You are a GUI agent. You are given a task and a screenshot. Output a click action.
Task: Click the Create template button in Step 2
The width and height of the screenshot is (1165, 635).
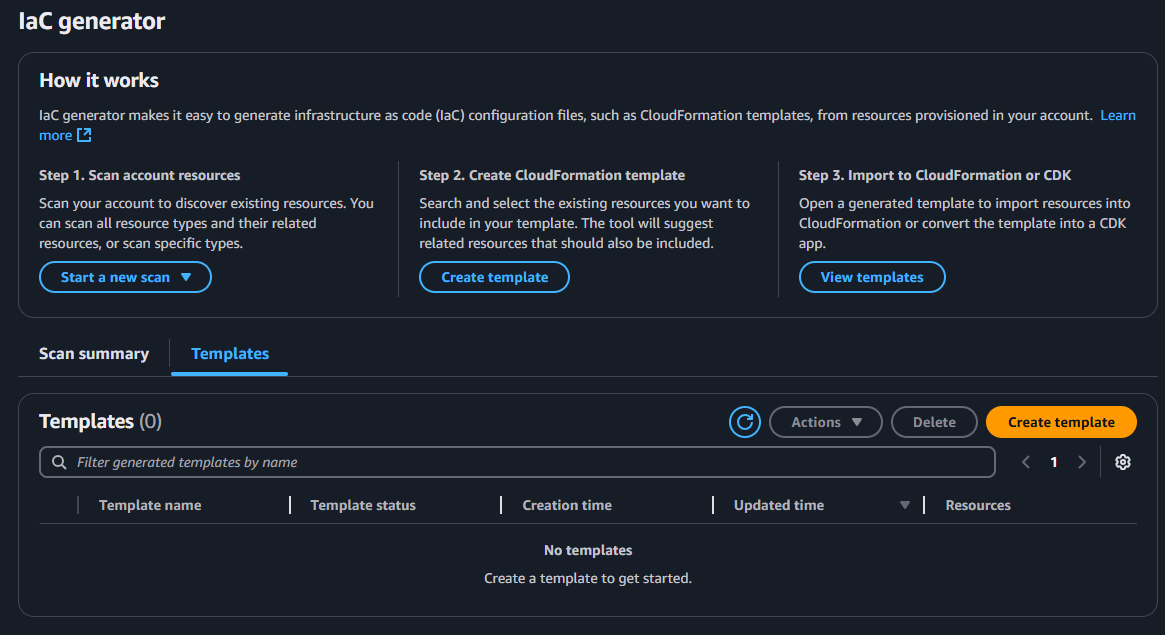494,277
